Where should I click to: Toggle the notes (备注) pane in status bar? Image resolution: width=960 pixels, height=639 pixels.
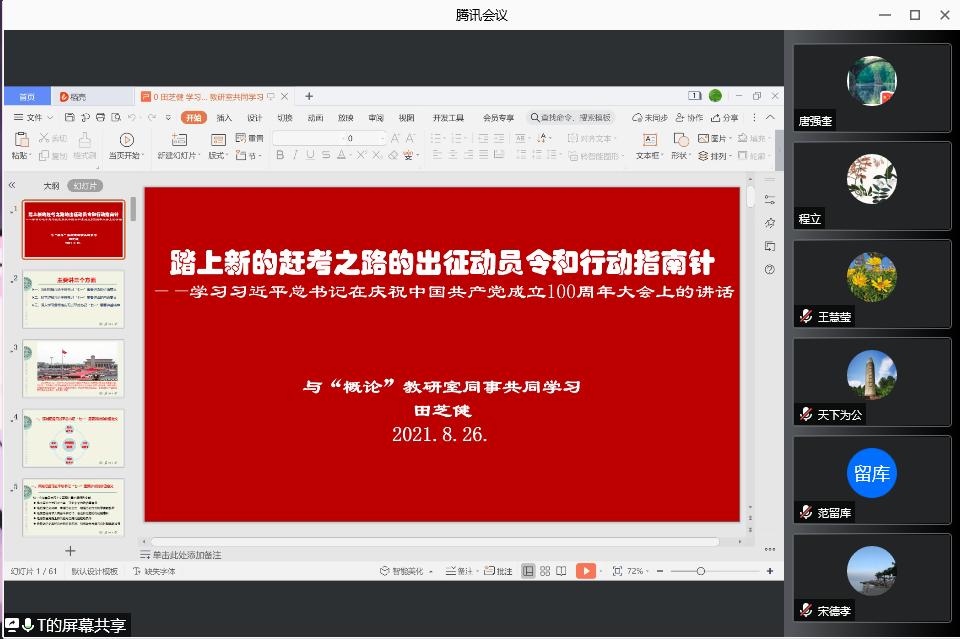coord(460,571)
